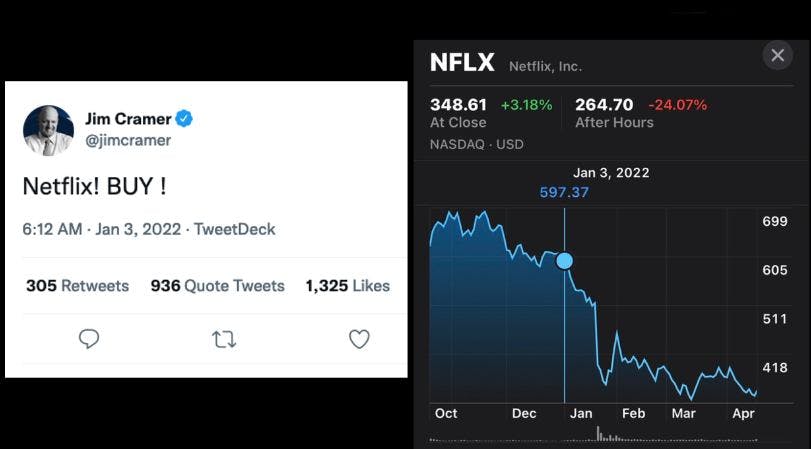Click the Netflix! BUY ! tweet text
This screenshot has height=449, width=811.
pos(94,185)
